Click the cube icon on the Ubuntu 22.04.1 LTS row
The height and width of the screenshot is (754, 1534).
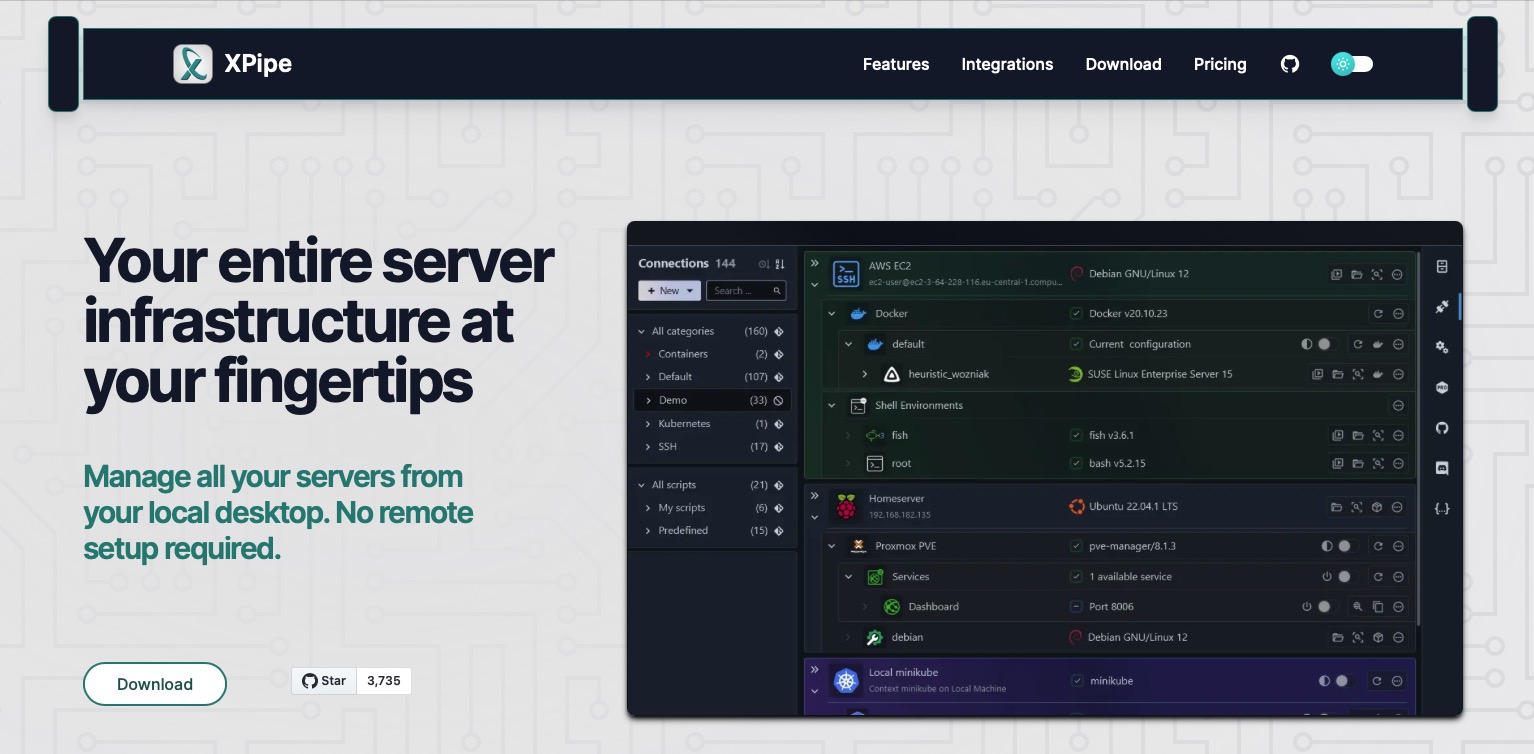[x=1377, y=507]
